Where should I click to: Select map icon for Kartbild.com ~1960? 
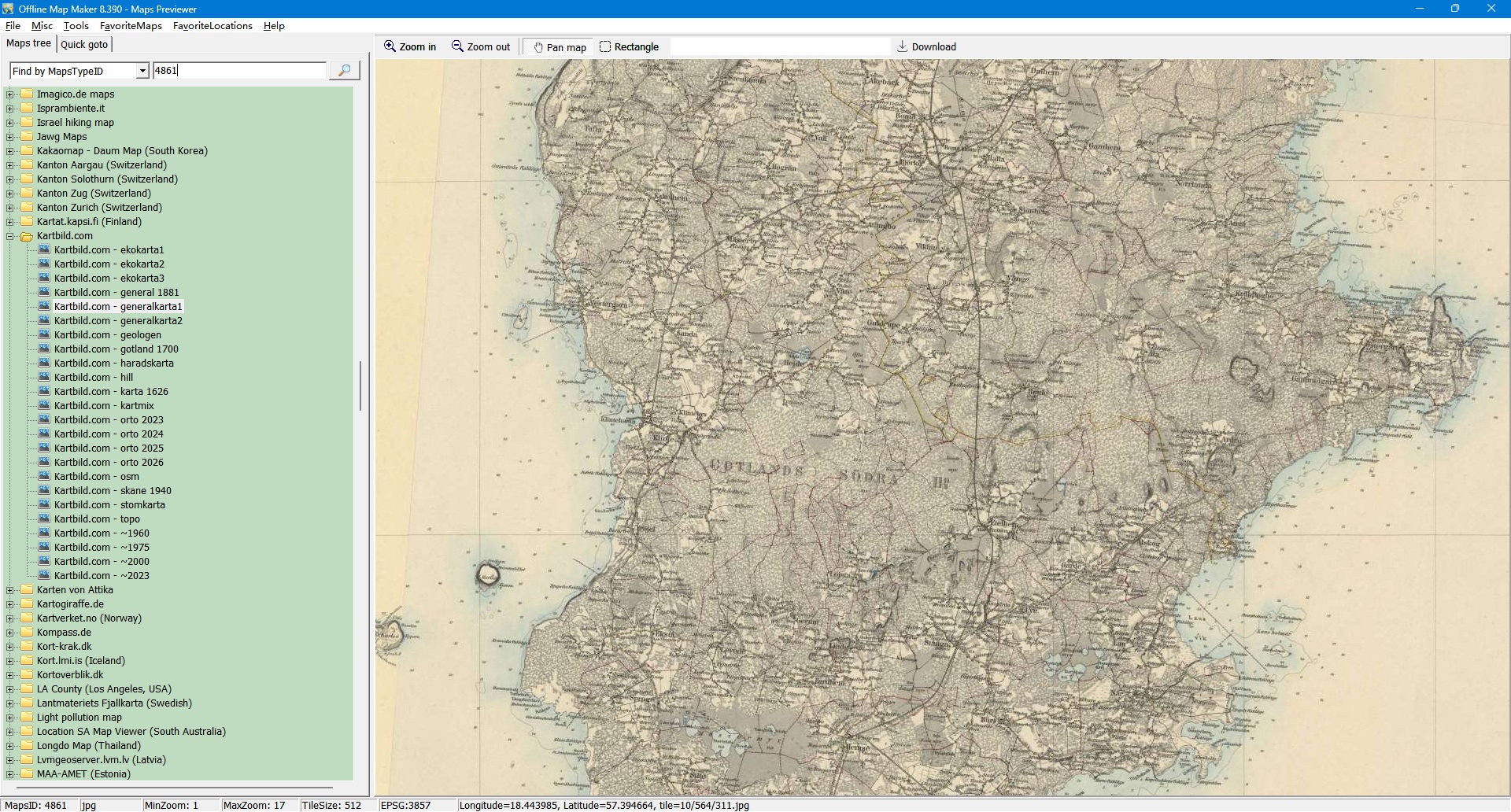(x=44, y=533)
